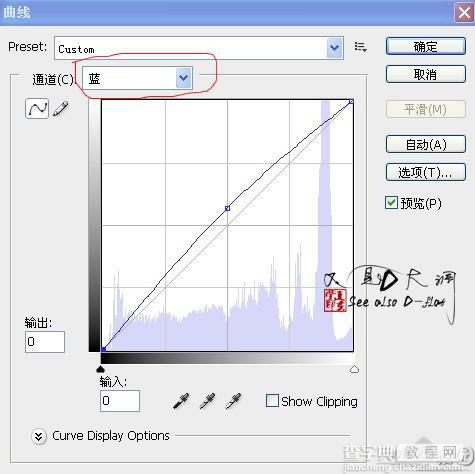Open the Preset dropdown list
The image size is (475, 474).
coord(335,48)
